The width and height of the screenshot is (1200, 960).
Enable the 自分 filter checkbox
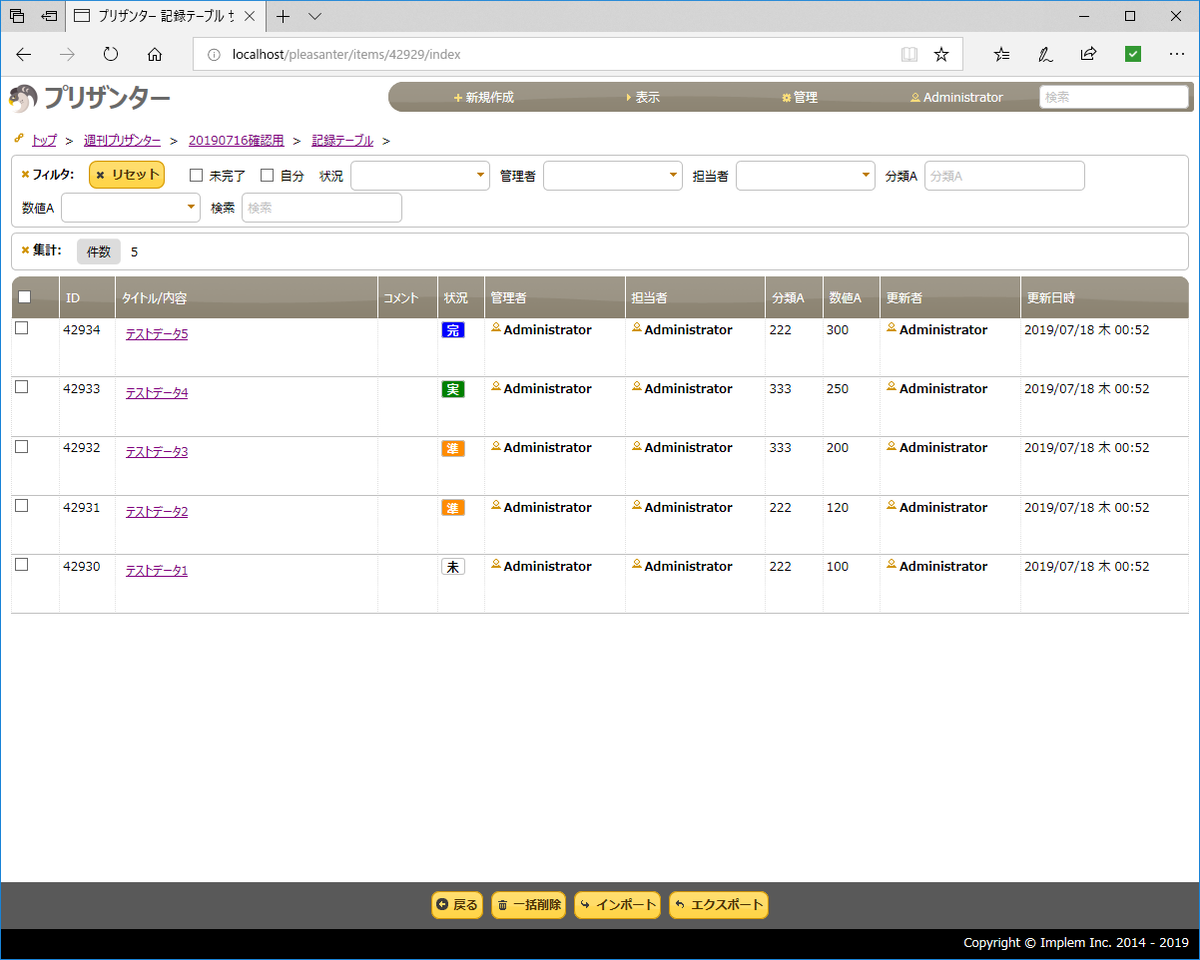tap(267, 175)
